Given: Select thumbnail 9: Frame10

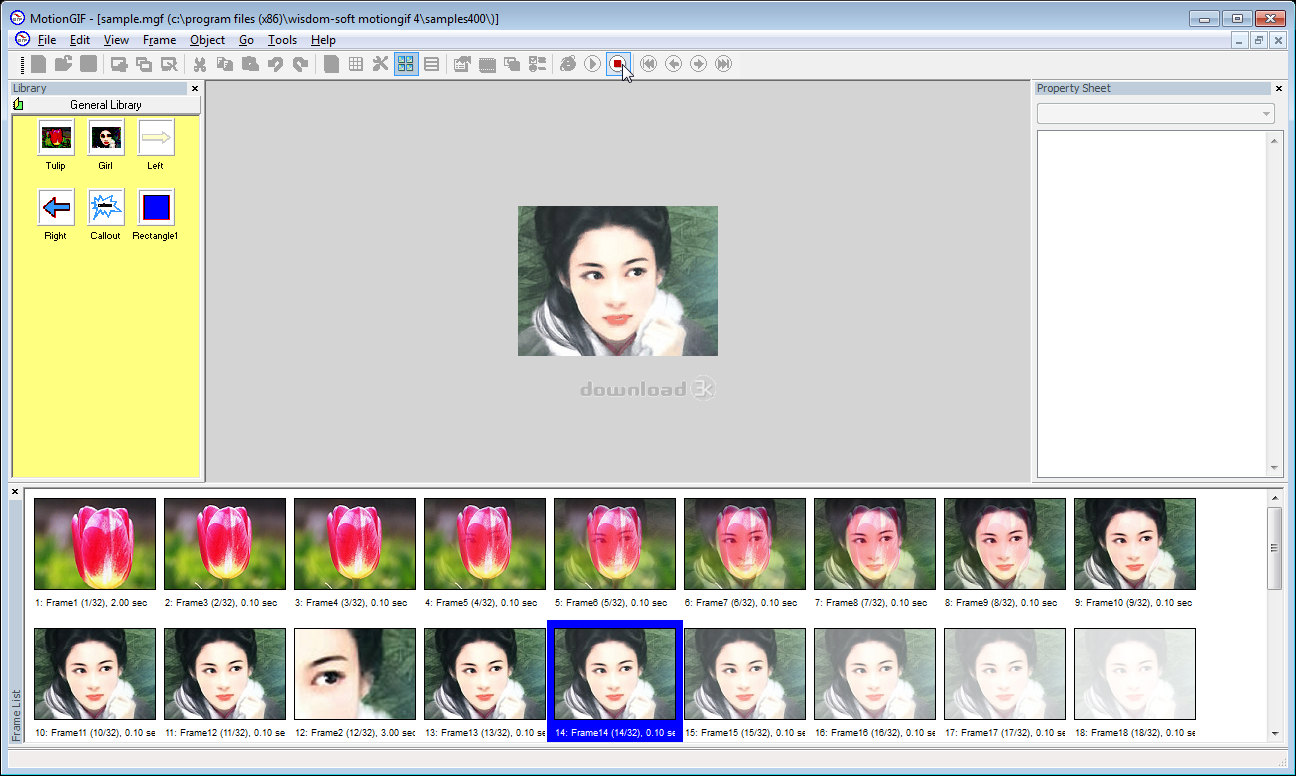Looking at the screenshot, I should [1135, 544].
